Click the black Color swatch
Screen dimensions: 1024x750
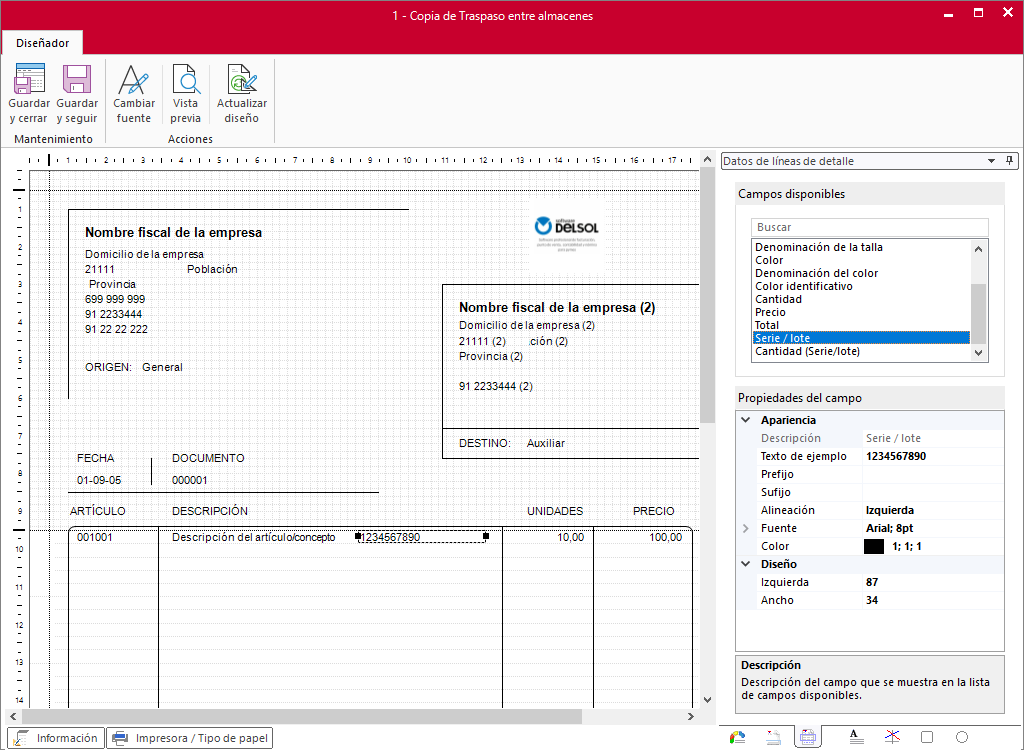pos(874,546)
